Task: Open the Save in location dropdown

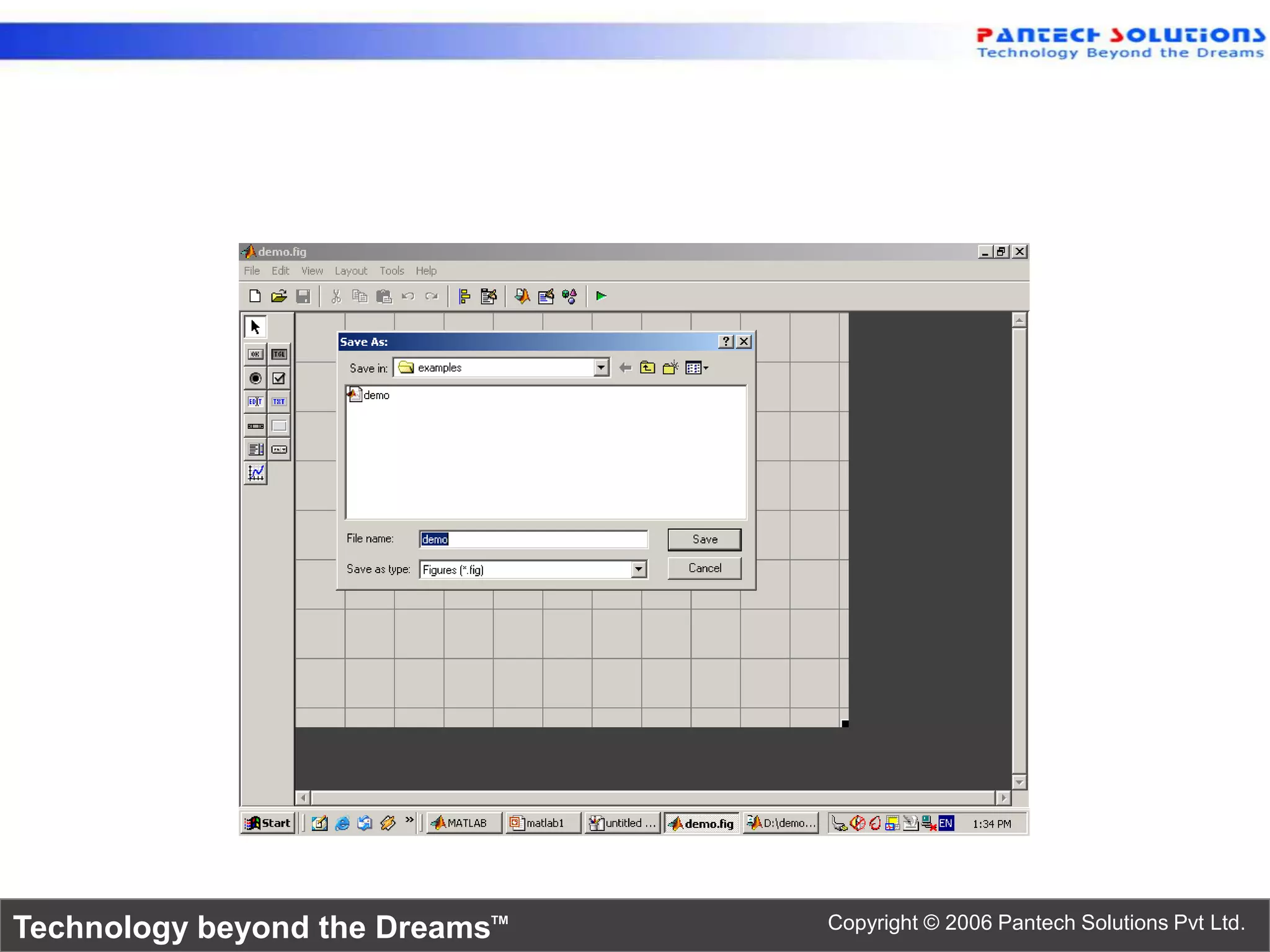Action: click(600, 368)
